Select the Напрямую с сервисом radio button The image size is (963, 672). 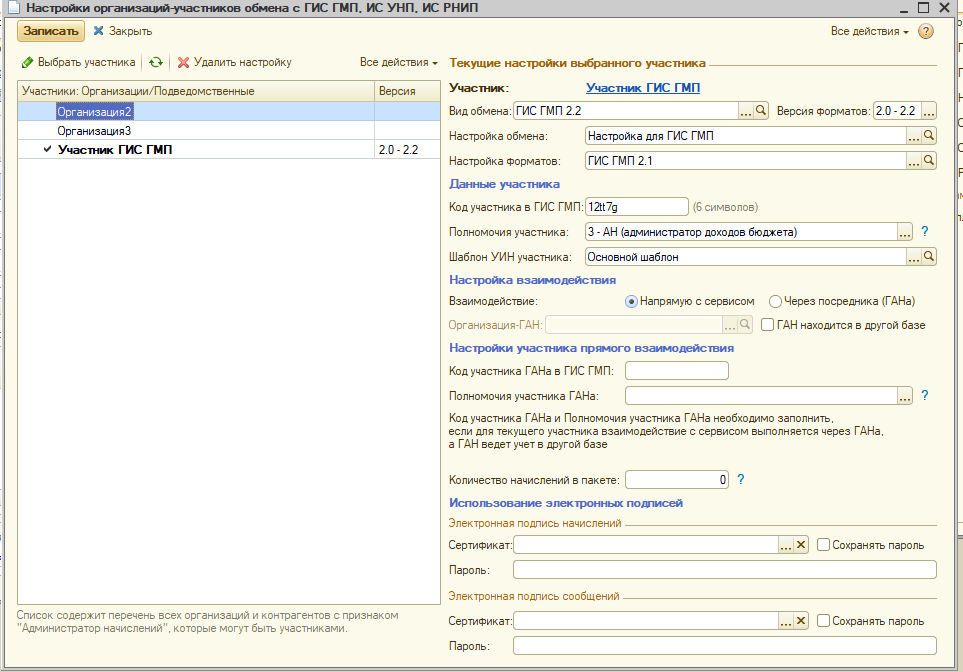631,301
